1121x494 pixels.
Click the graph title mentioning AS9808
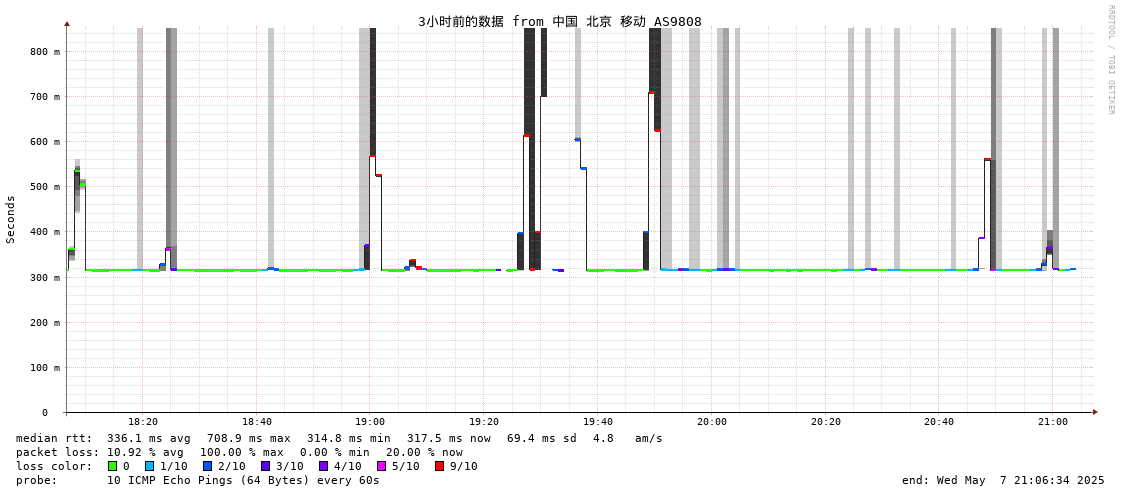(560, 21)
